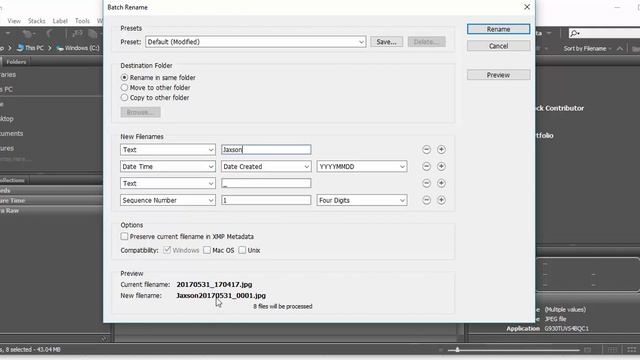Screen dimensions: 640x360
Task: Open third row Text type dropdown
Action: pos(168,183)
